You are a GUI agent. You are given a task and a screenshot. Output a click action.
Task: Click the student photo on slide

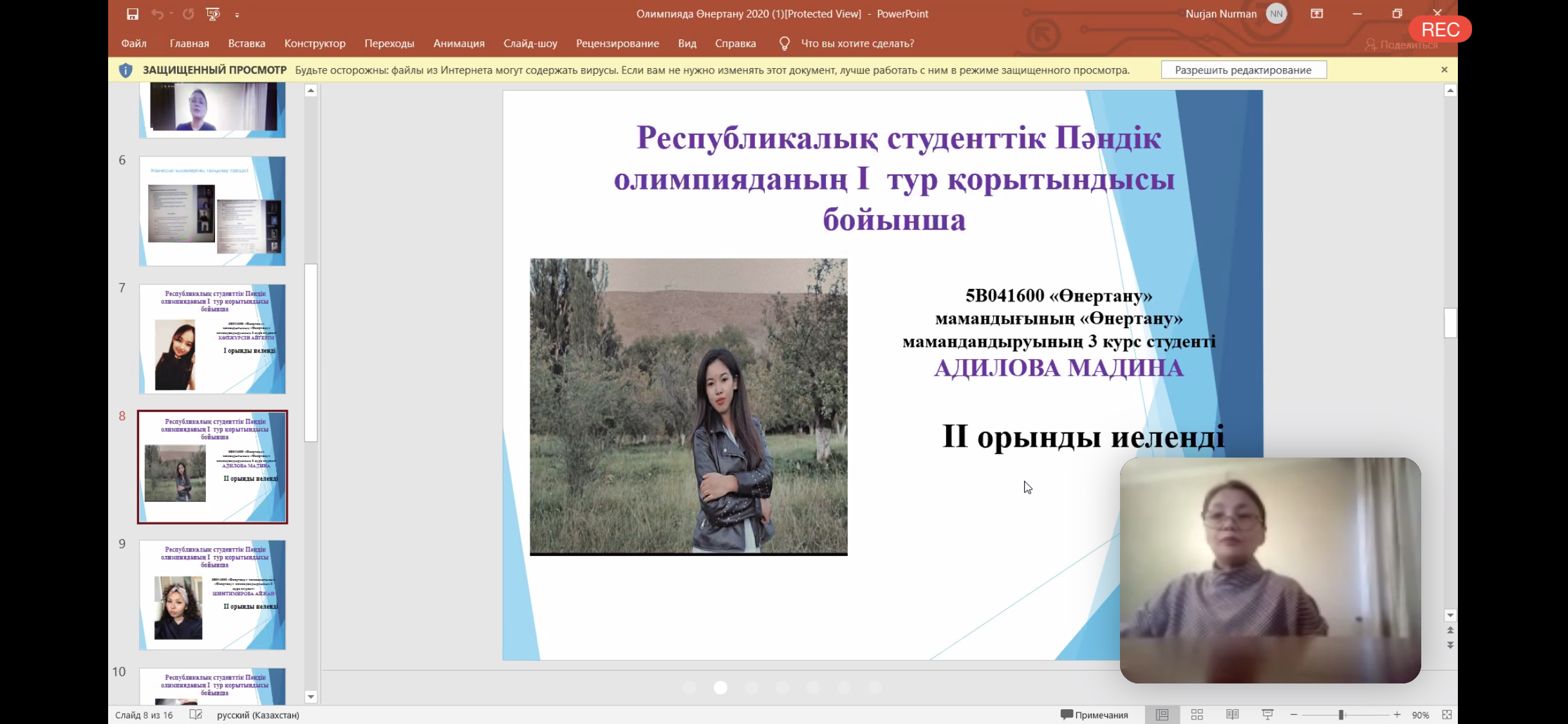[688, 407]
